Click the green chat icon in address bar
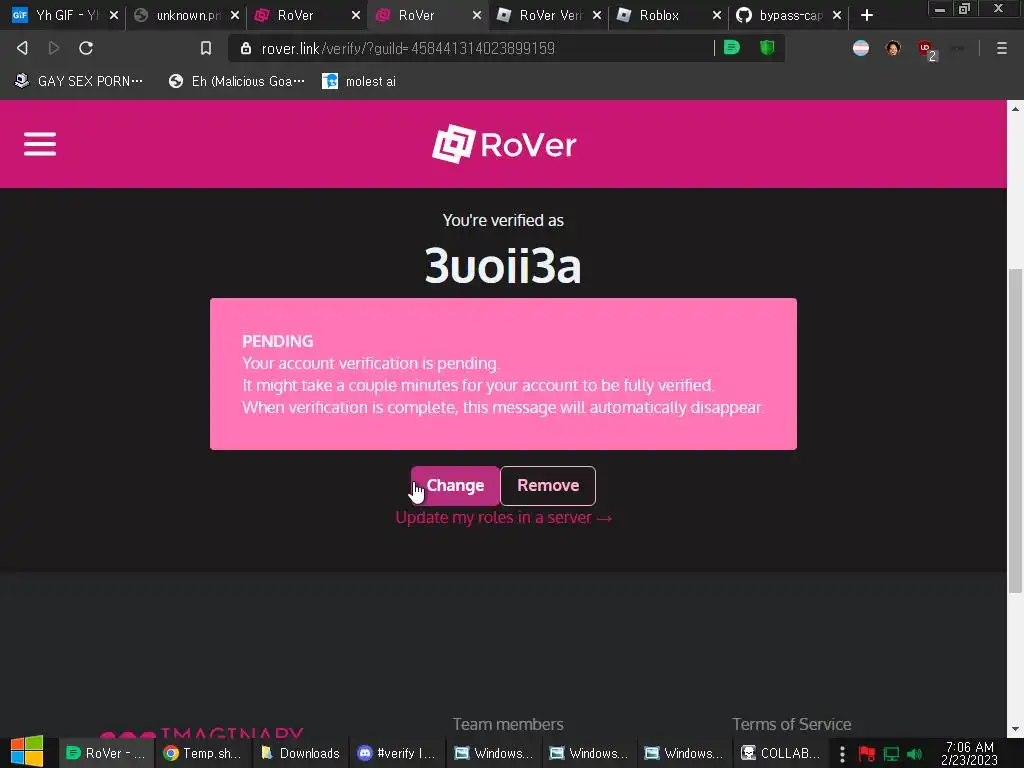The width and height of the screenshot is (1024, 768). pyautogui.click(x=731, y=48)
